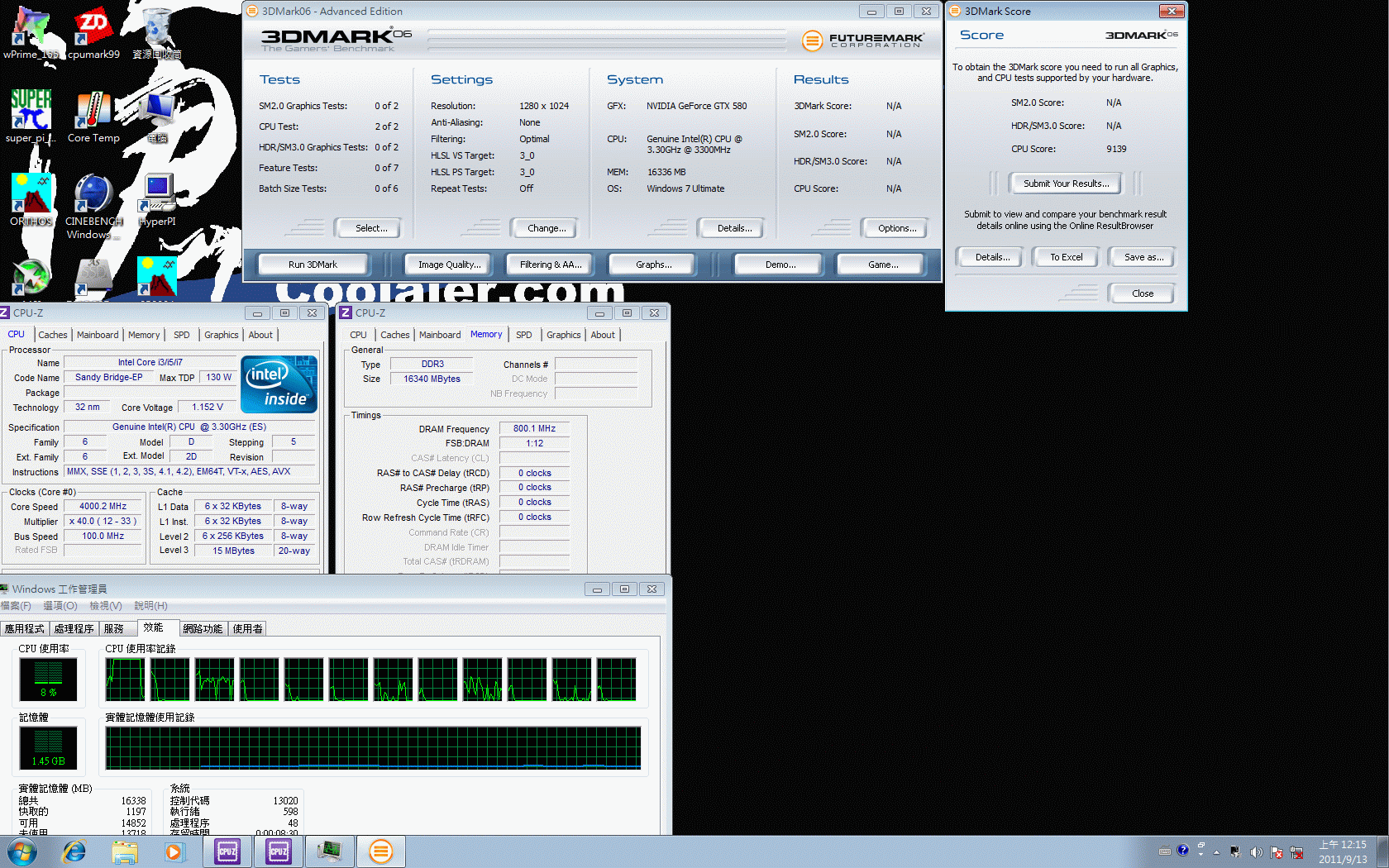Screen dimensions: 1389x868
Task: Open the network status tray icon
Action: tap(1296, 852)
